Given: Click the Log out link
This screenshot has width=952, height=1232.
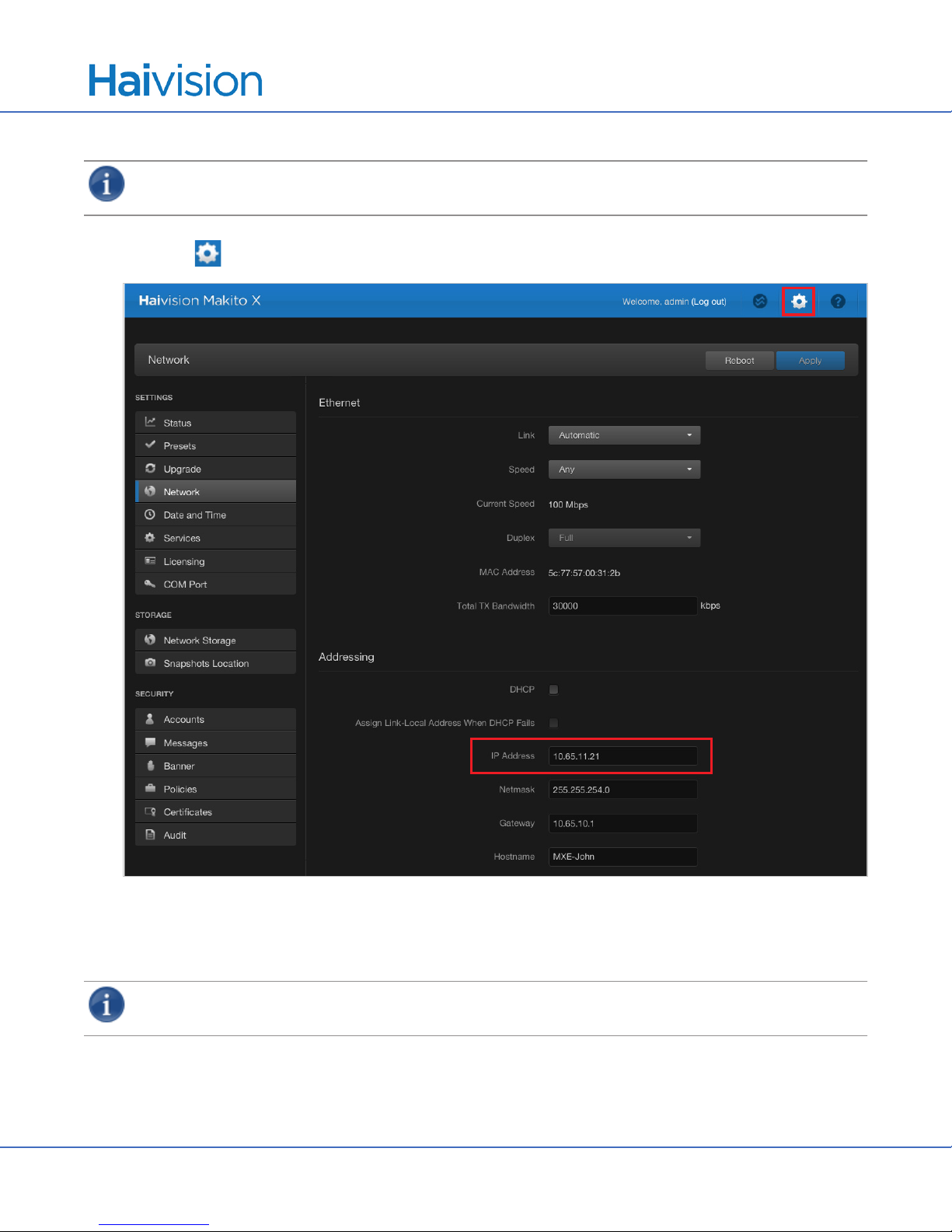Looking at the screenshot, I should click(709, 302).
